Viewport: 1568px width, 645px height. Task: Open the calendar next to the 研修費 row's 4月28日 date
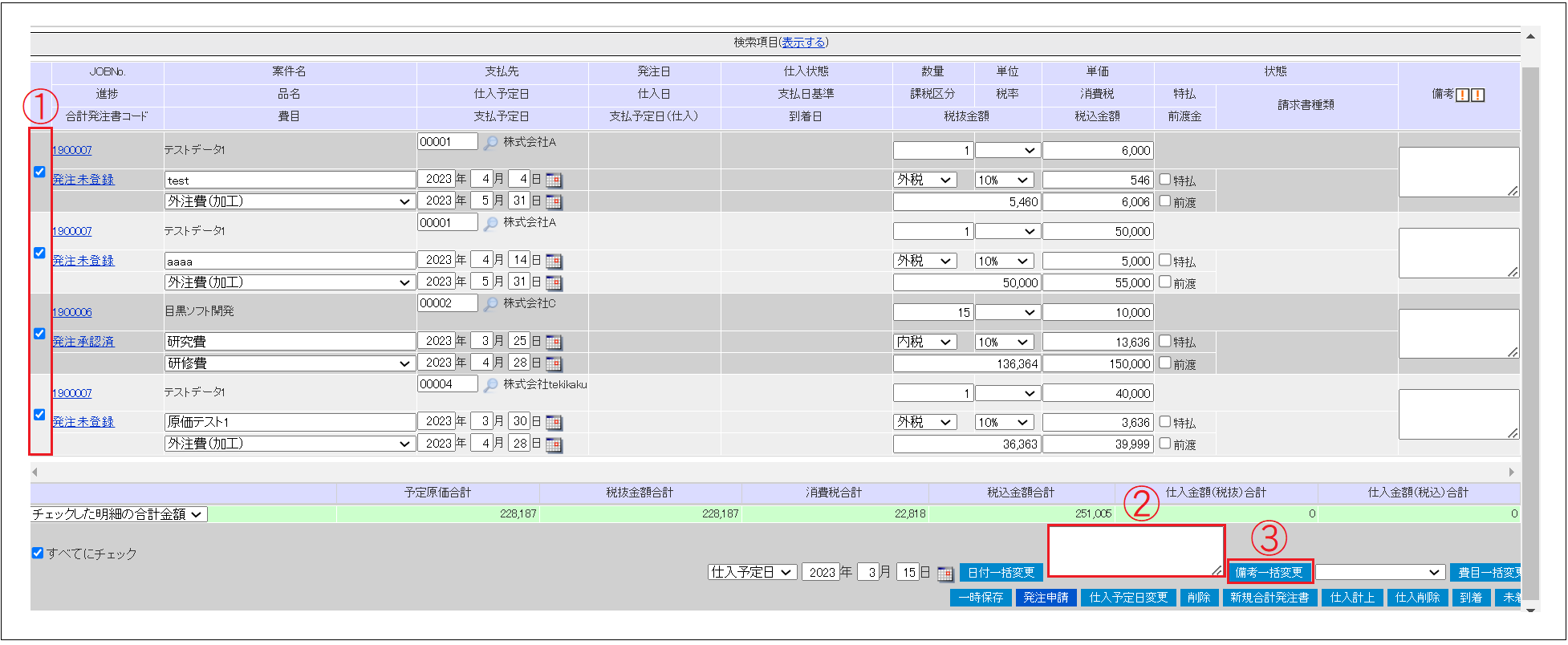pos(554,364)
